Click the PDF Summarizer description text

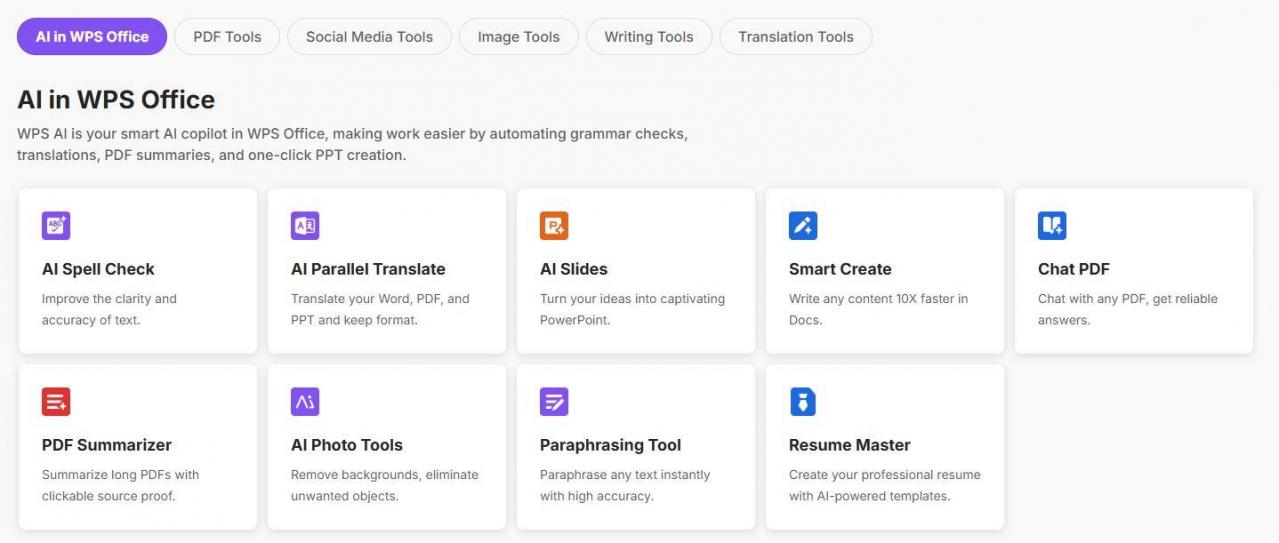120,485
